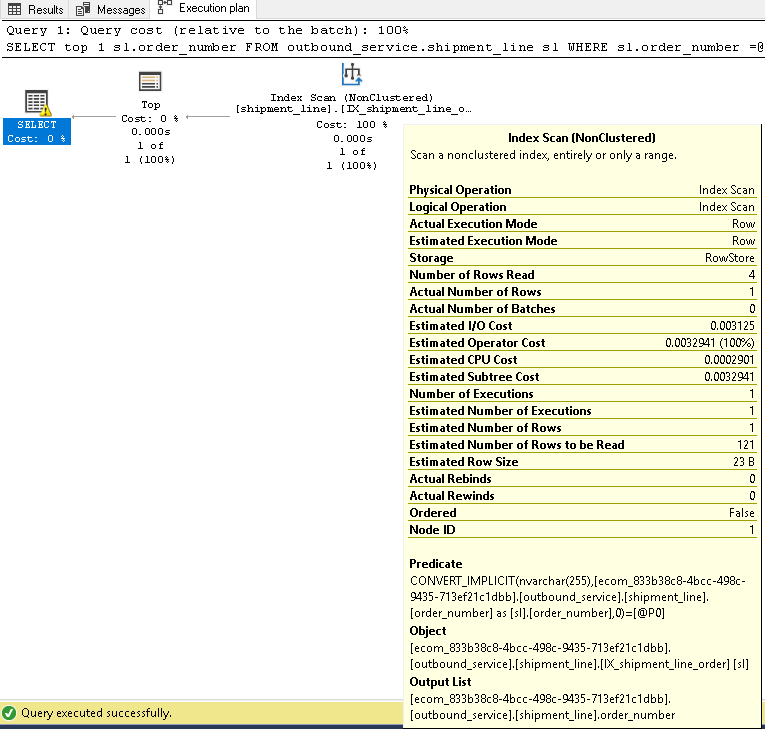The width and height of the screenshot is (765, 729).
Task: Click the 'Physical Operation' tooltip row
Action: pyautogui.click(x=582, y=190)
